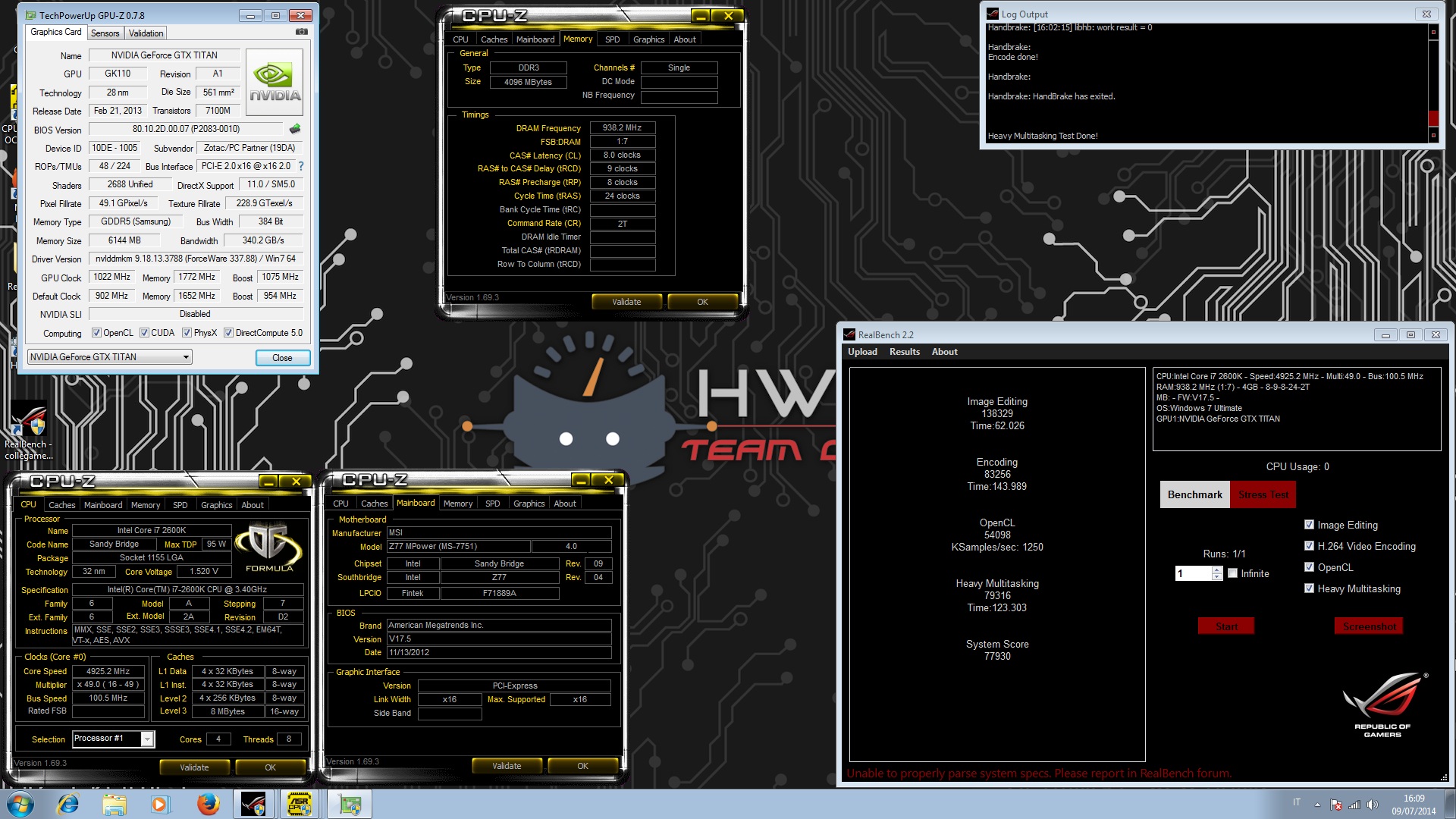Open the Processor #1 selection dropdown

coord(113,739)
